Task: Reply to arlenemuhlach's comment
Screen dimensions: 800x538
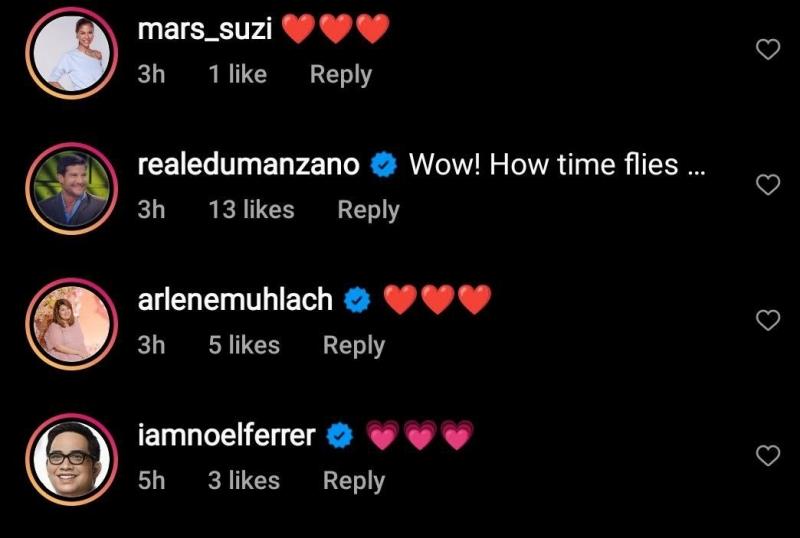Action: tap(353, 345)
